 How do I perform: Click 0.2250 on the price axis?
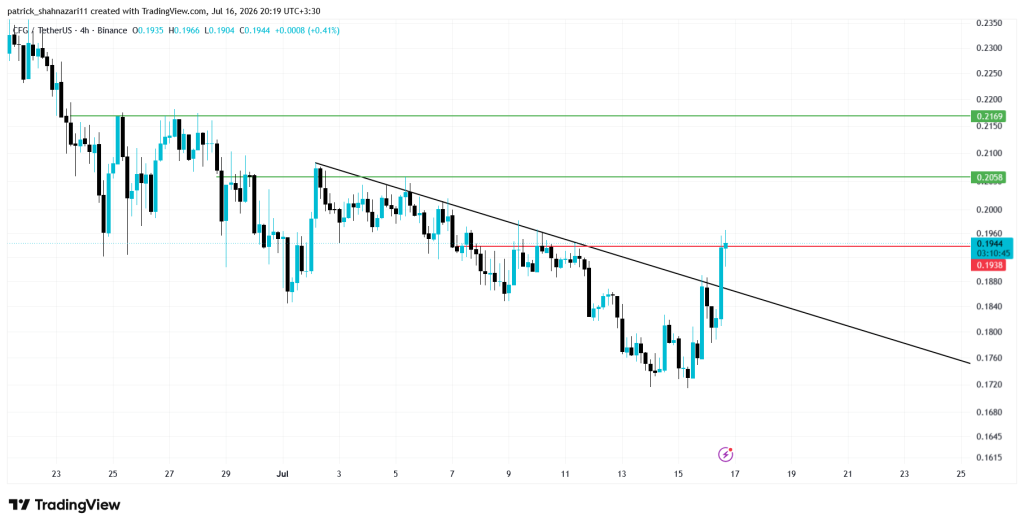click(x=989, y=74)
